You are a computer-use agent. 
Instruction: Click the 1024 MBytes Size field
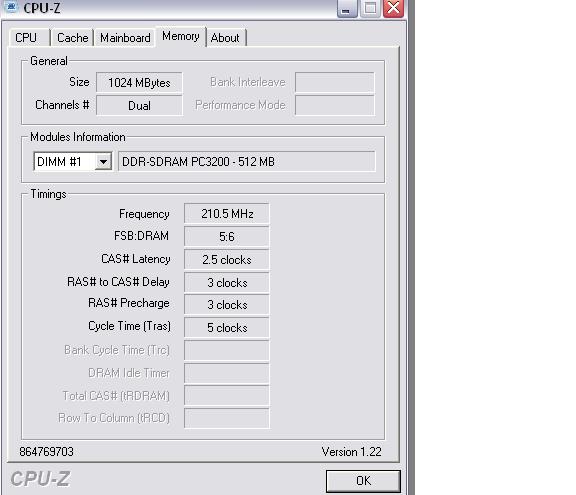(139, 83)
